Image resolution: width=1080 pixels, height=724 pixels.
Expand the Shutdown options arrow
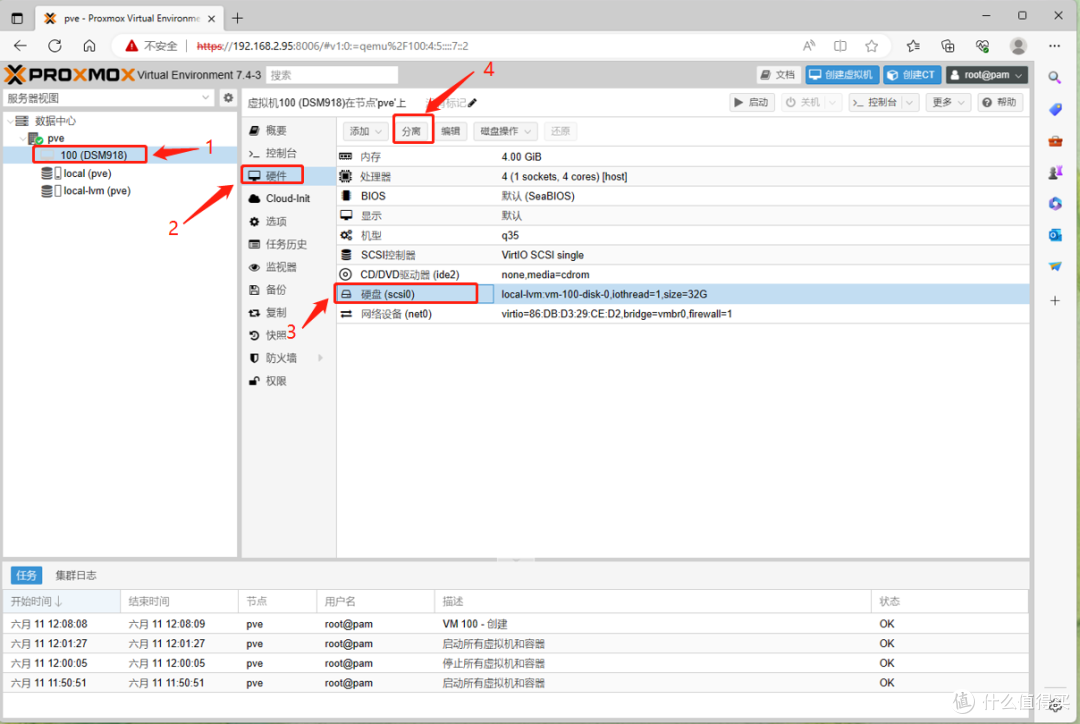[833, 102]
